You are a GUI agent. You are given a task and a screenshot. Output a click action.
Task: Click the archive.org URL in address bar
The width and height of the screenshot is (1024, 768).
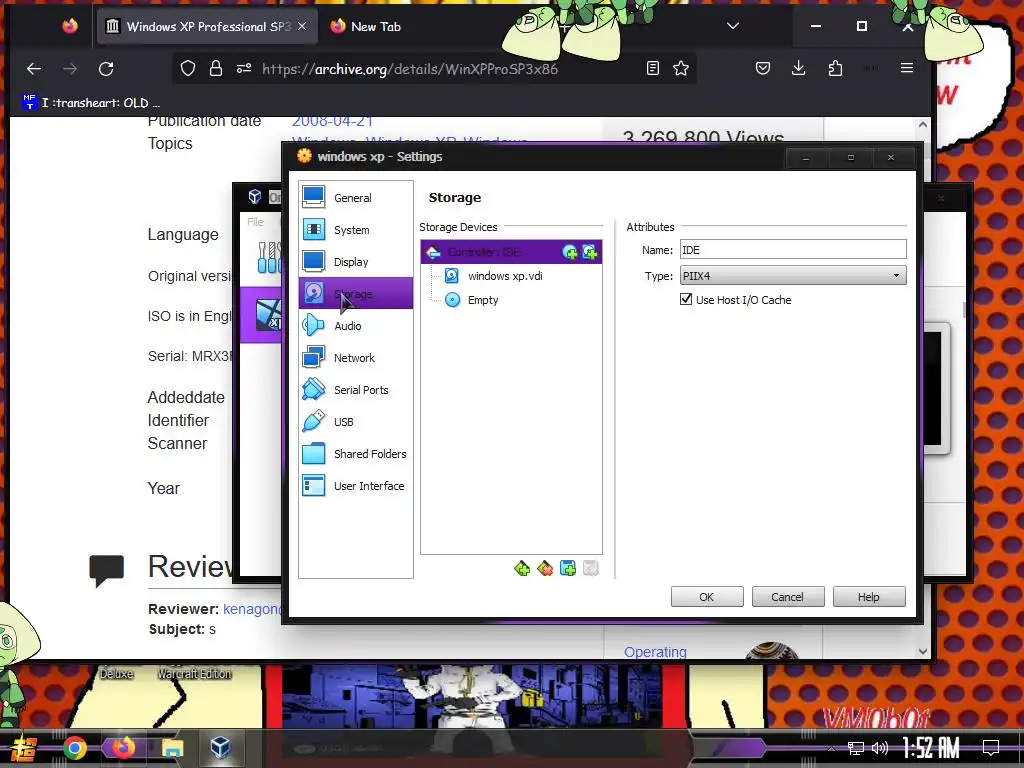(410, 69)
